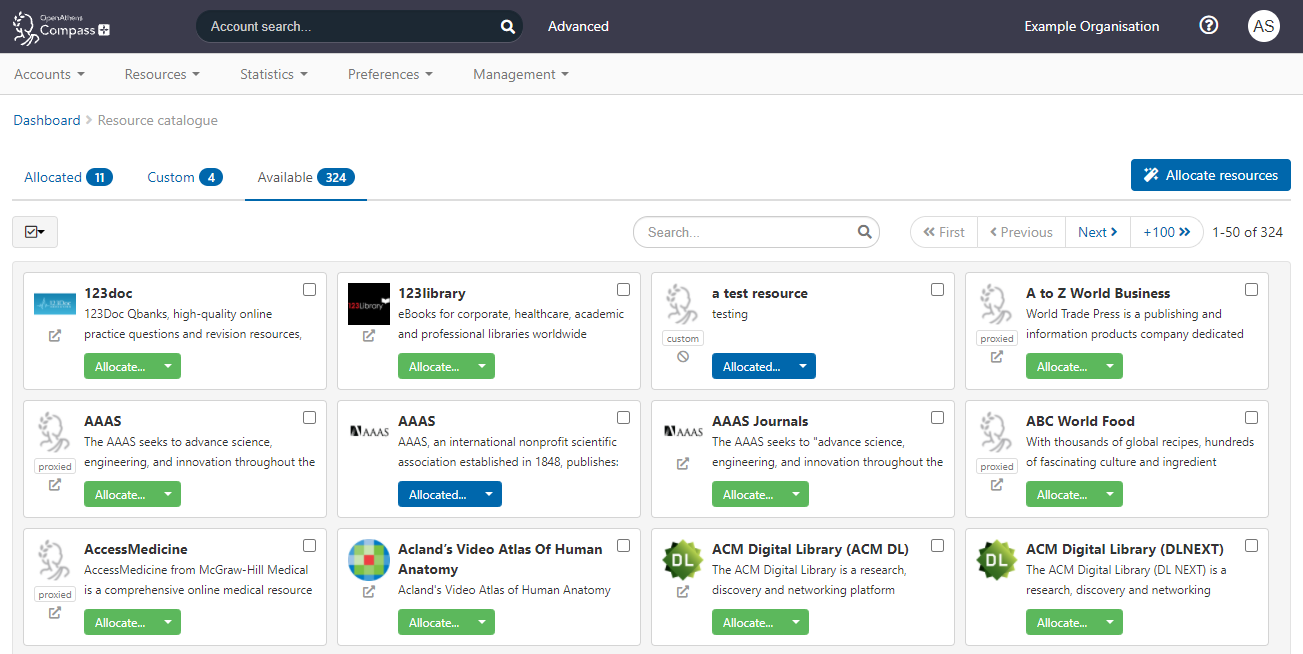Select A to Z World Business checkbox
The image size is (1303, 654).
coord(1251,289)
